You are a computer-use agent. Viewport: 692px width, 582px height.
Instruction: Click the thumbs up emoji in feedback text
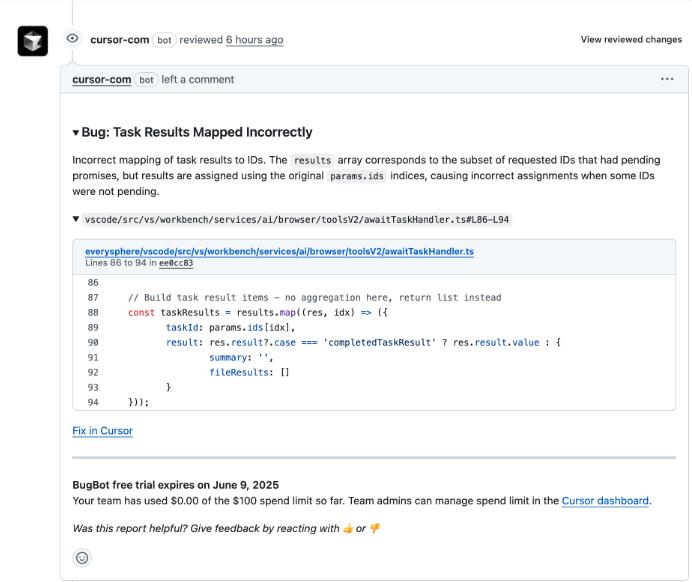tap(348, 528)
